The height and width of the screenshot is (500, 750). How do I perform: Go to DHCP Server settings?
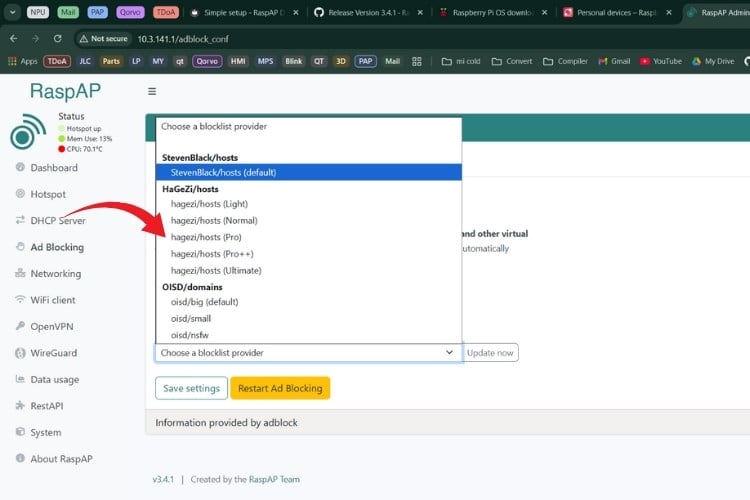(57, 221)
